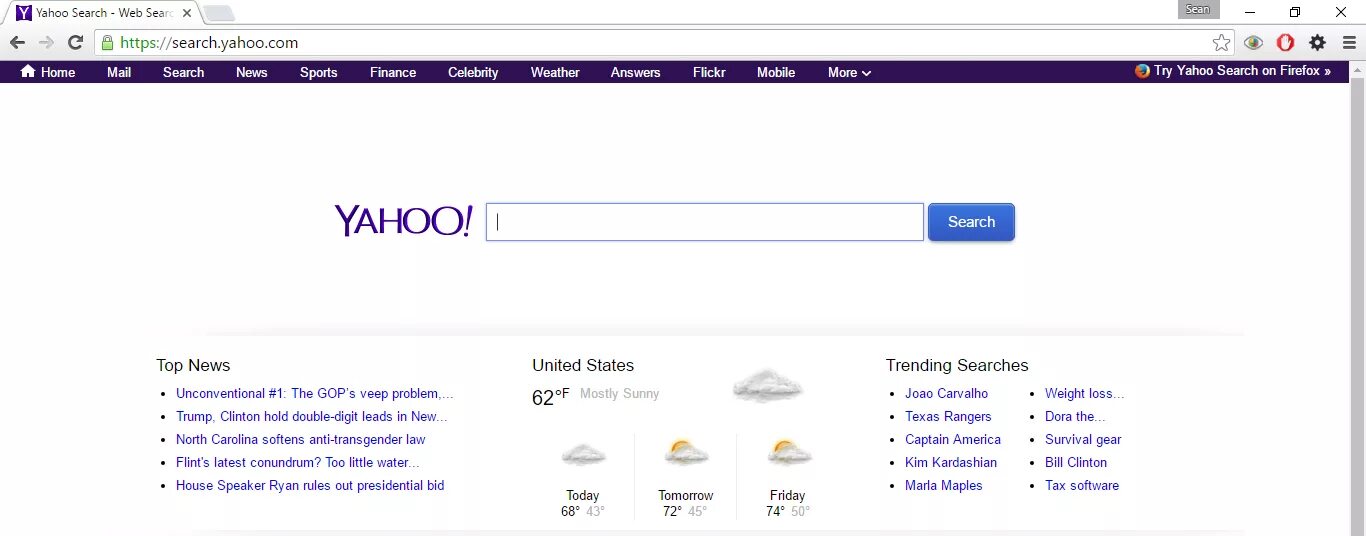Reload the page with refresh icon
The image size is (1366, 536).
[75, 43]
